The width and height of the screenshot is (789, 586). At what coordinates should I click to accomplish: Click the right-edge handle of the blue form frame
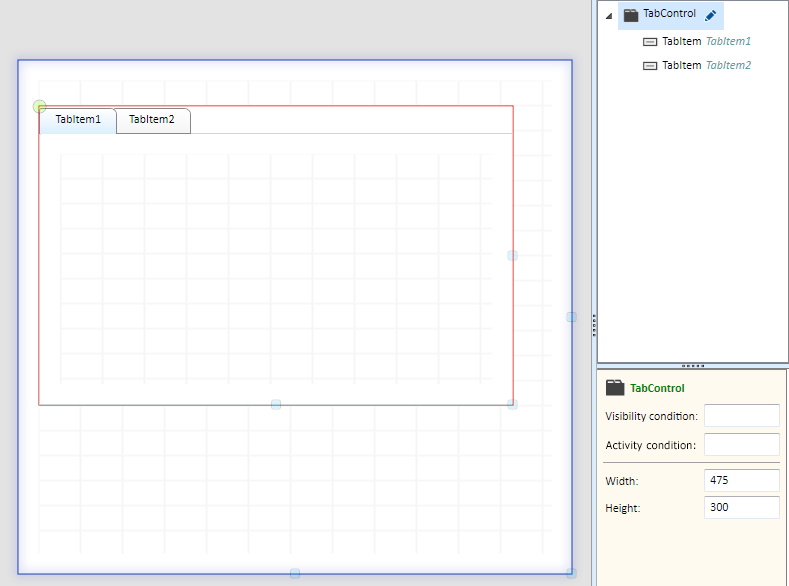571,317
